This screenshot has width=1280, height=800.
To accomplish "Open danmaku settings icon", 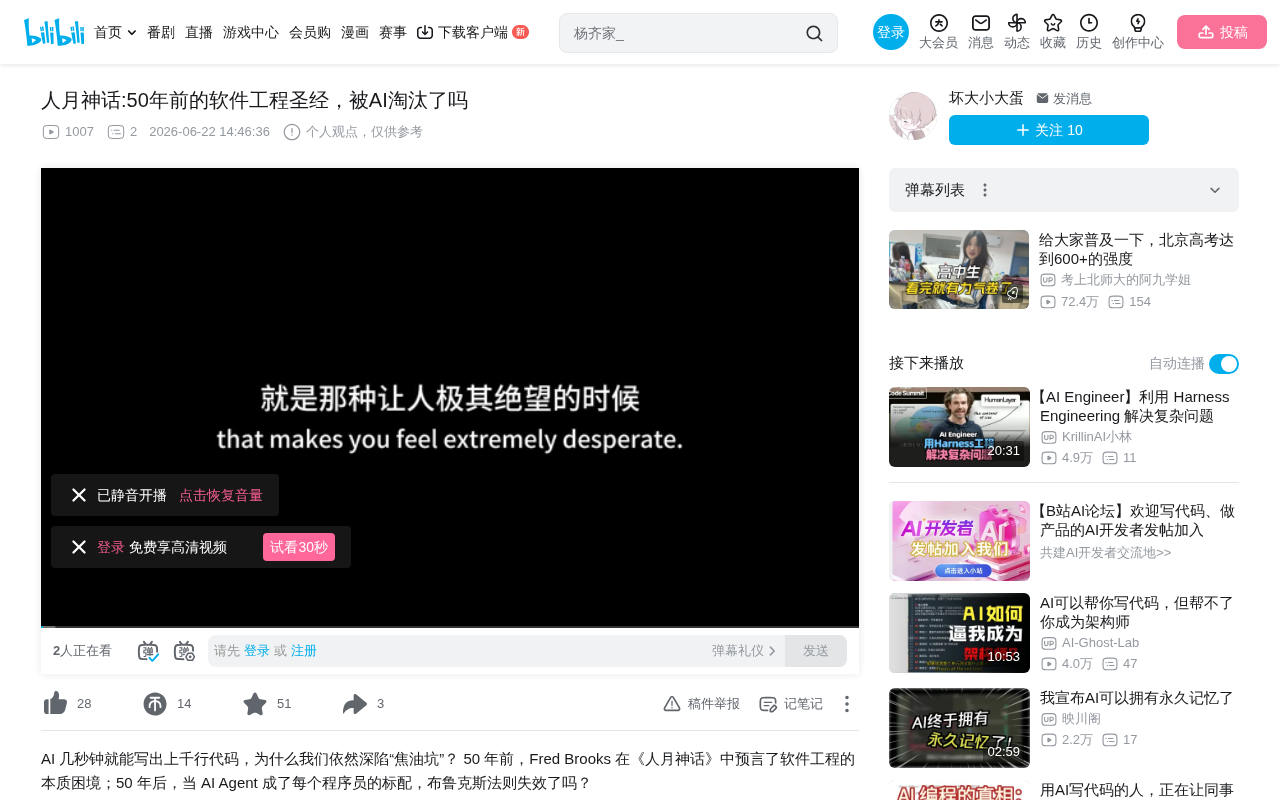I will (x=185, y=651).
